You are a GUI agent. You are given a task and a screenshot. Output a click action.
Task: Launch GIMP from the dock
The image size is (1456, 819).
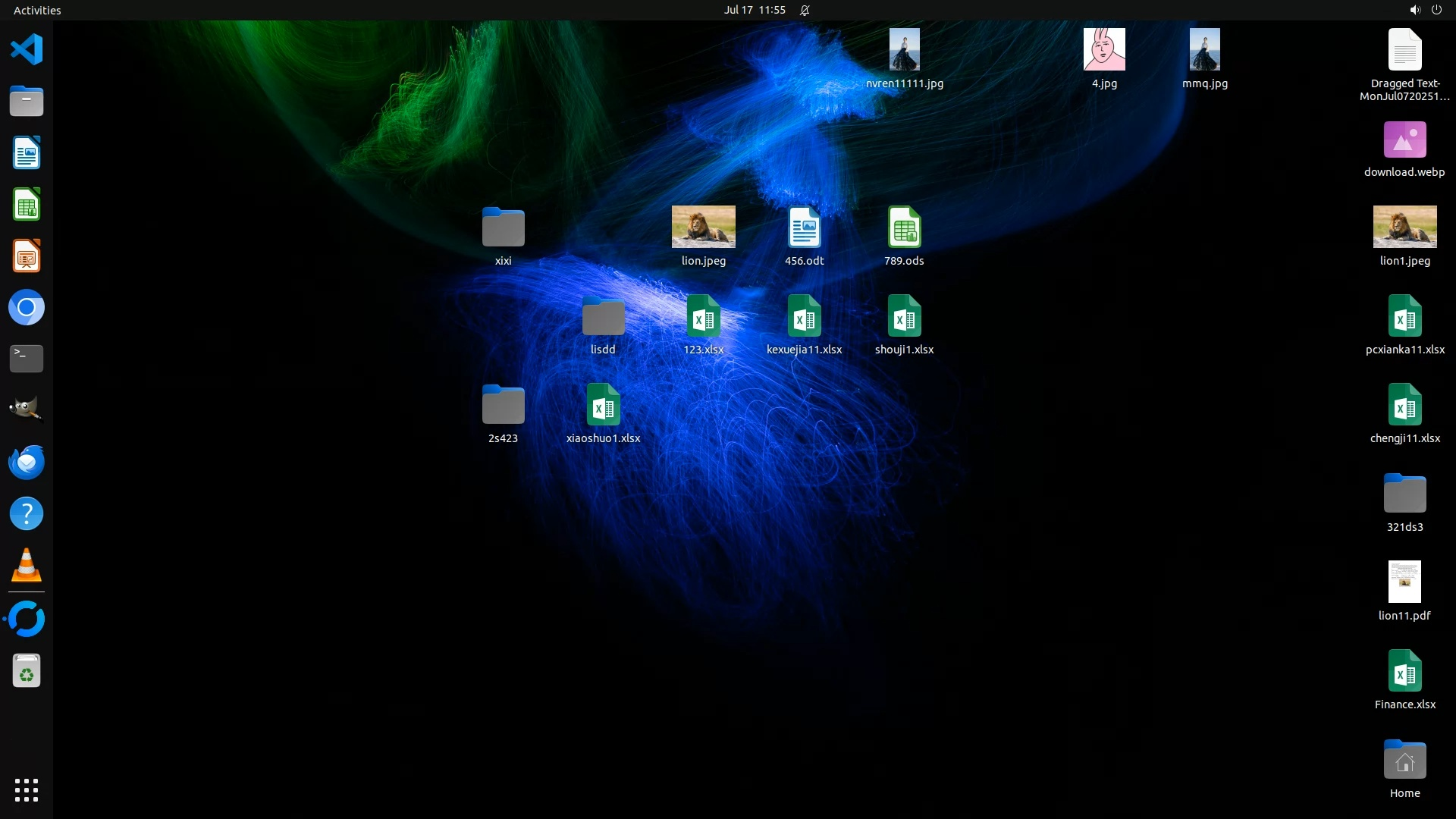point(27,410)
